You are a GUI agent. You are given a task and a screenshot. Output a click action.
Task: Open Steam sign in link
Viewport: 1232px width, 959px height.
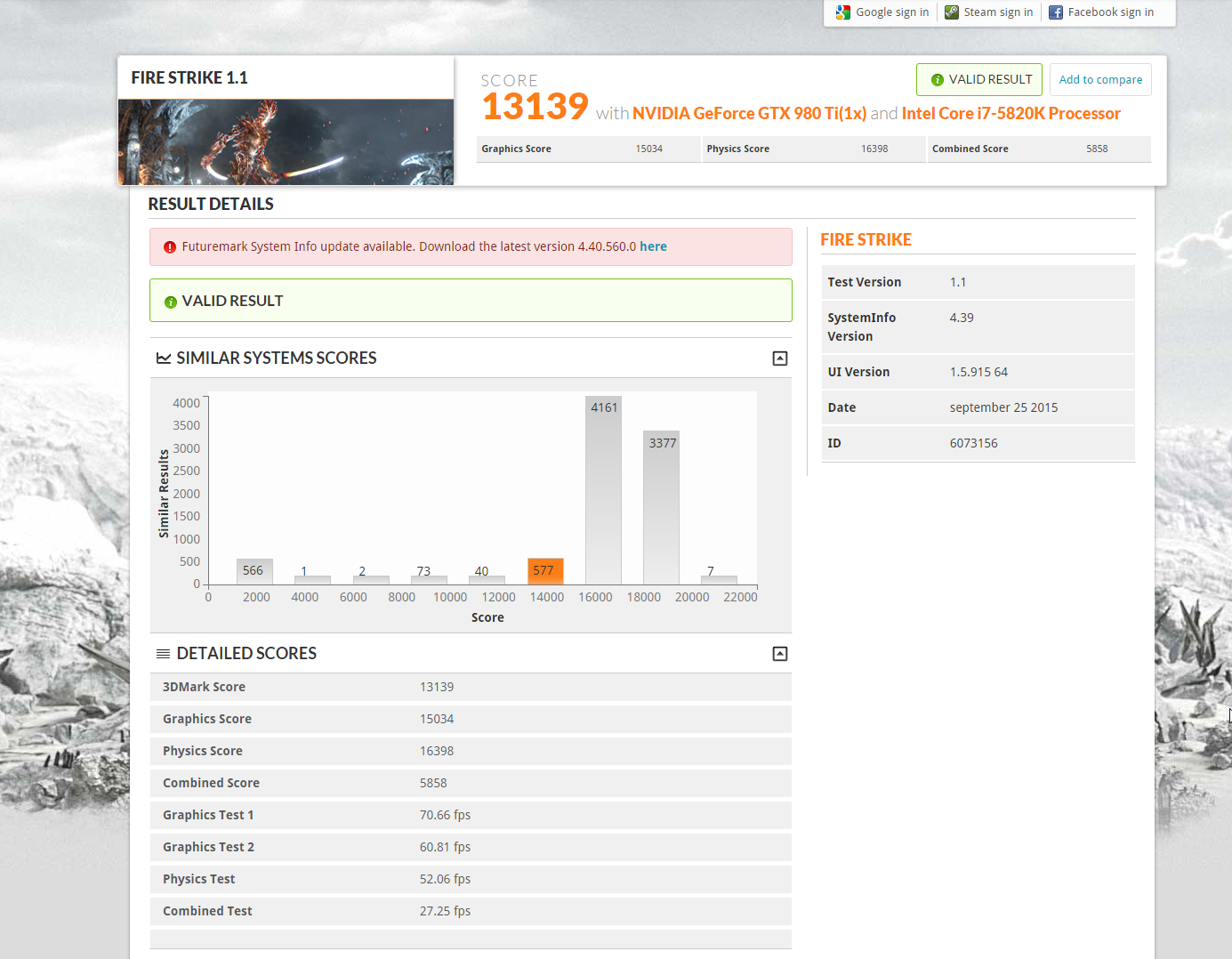[x=998, y=12]
